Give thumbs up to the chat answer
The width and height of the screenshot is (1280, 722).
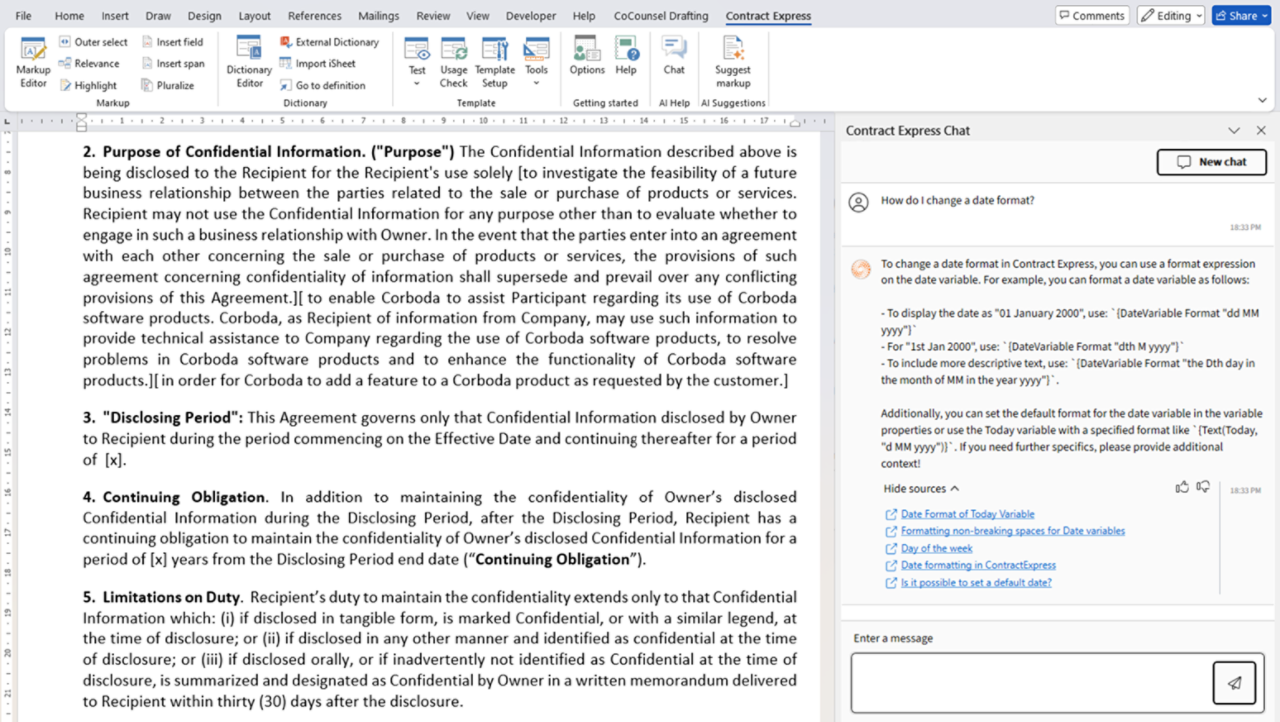pos(1182,487)
